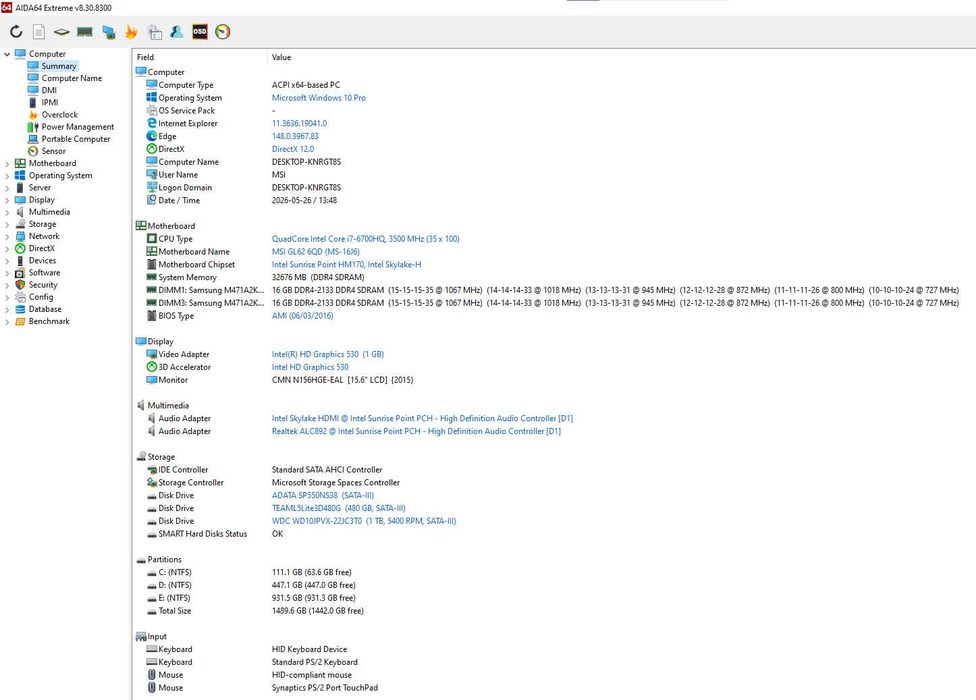Select Overclock in the sidebar tree
This screenshot has width=976, height=700.
[60, 114]
